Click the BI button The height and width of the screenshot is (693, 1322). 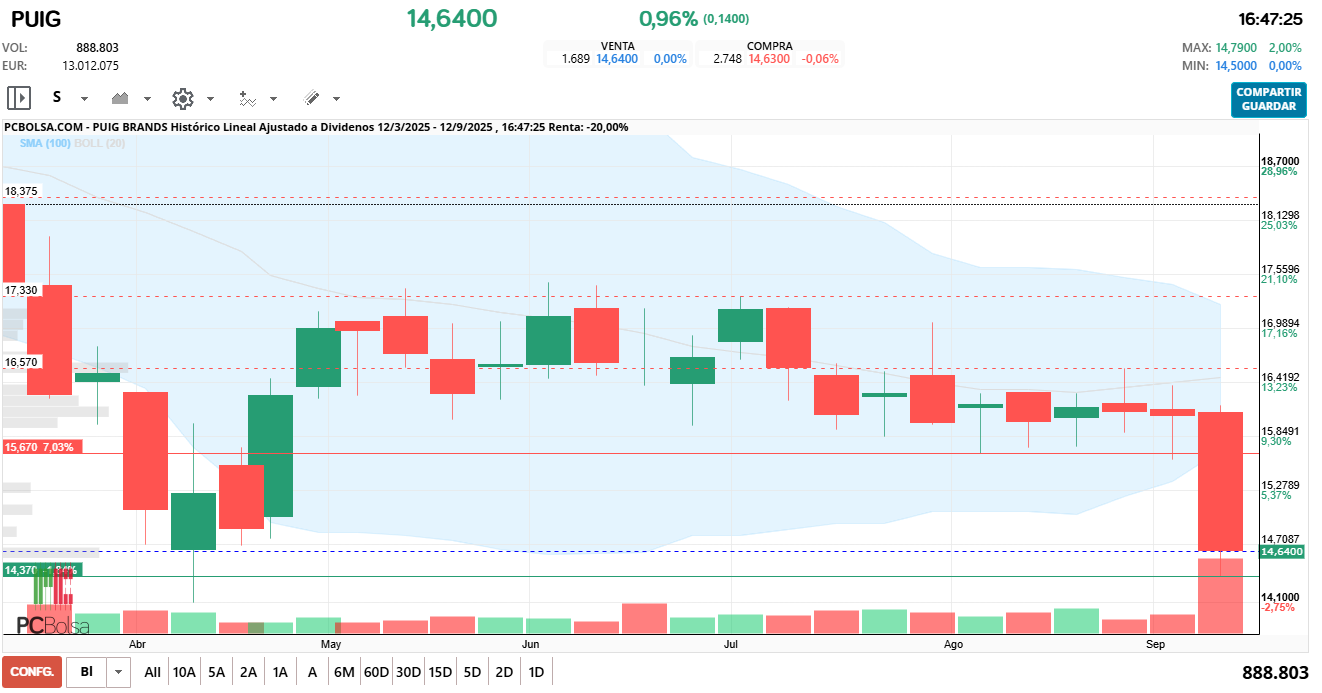[x=87, y=672]
